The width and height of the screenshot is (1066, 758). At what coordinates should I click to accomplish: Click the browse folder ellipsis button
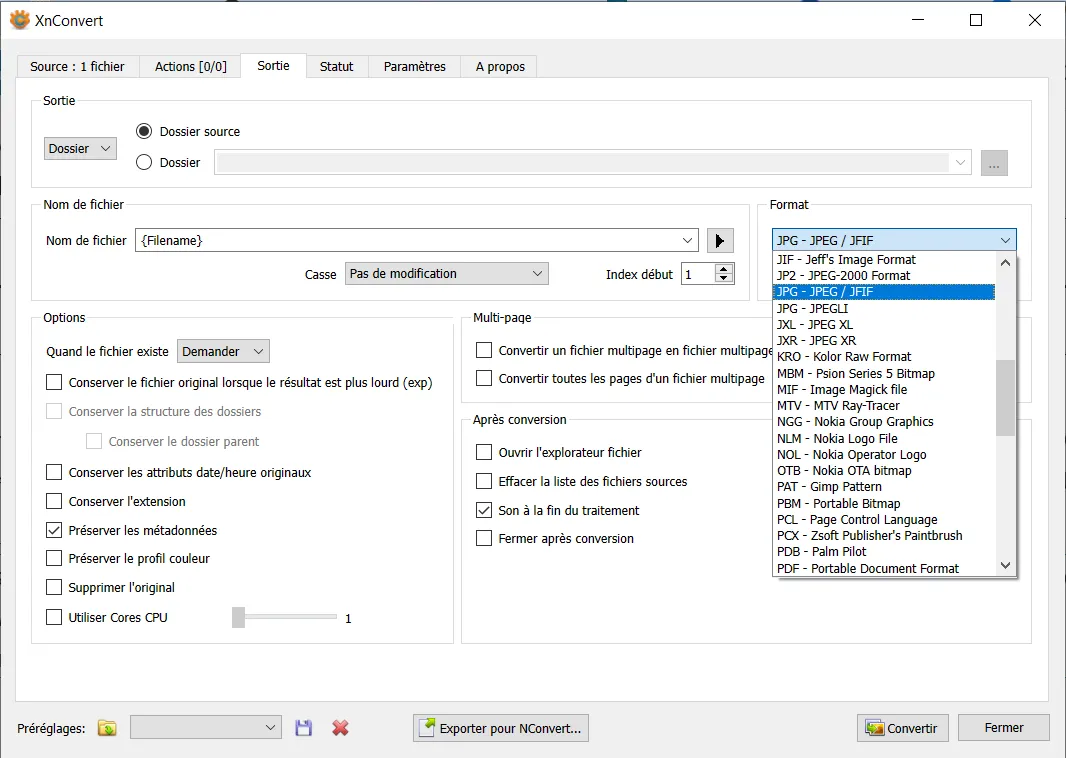click(x=994, y=163)
